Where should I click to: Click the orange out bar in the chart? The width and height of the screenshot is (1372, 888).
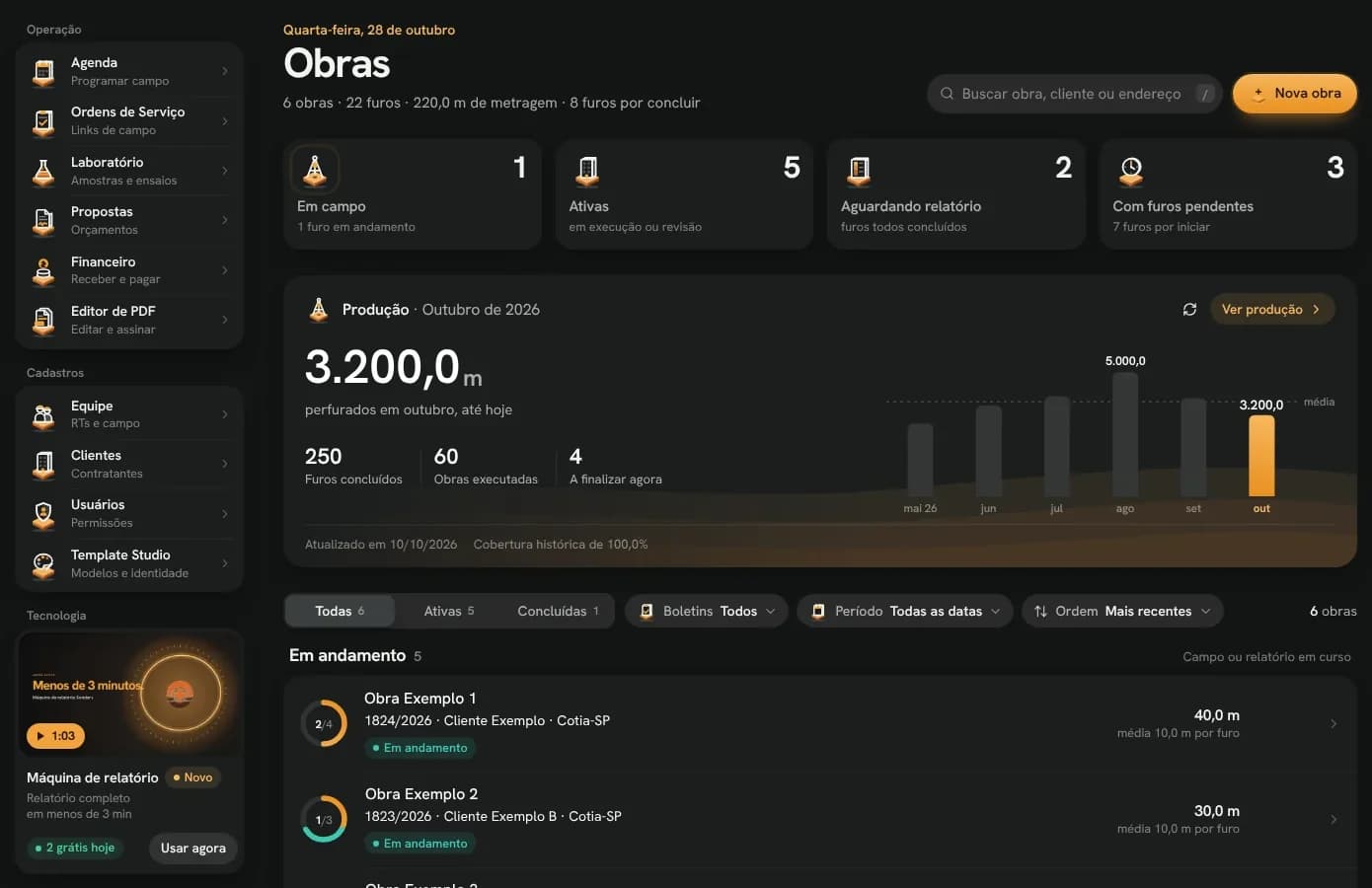click(1261, 456)
